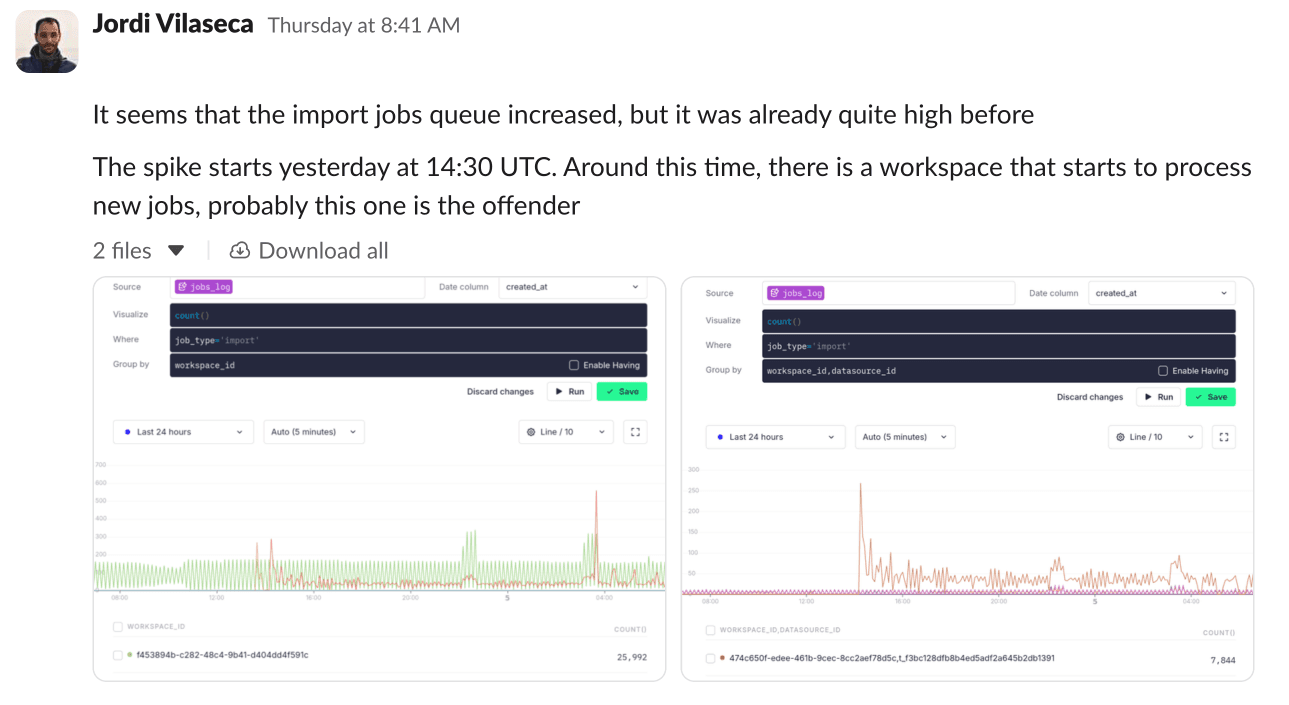The height and width of the screenshot is (705, 1289).
Task: Open the Auto (5 minutes) granularity dropdown
Action: (x=313, y=431)
